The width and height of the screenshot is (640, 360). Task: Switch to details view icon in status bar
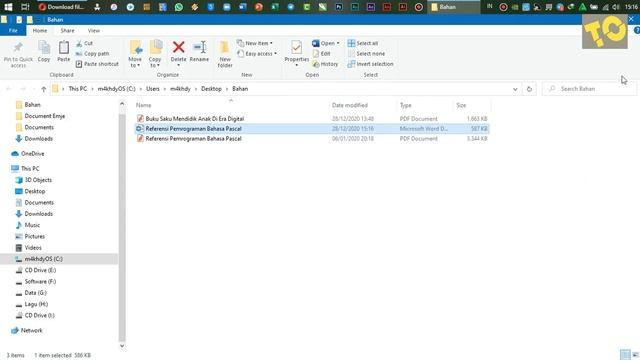(624, 355)
